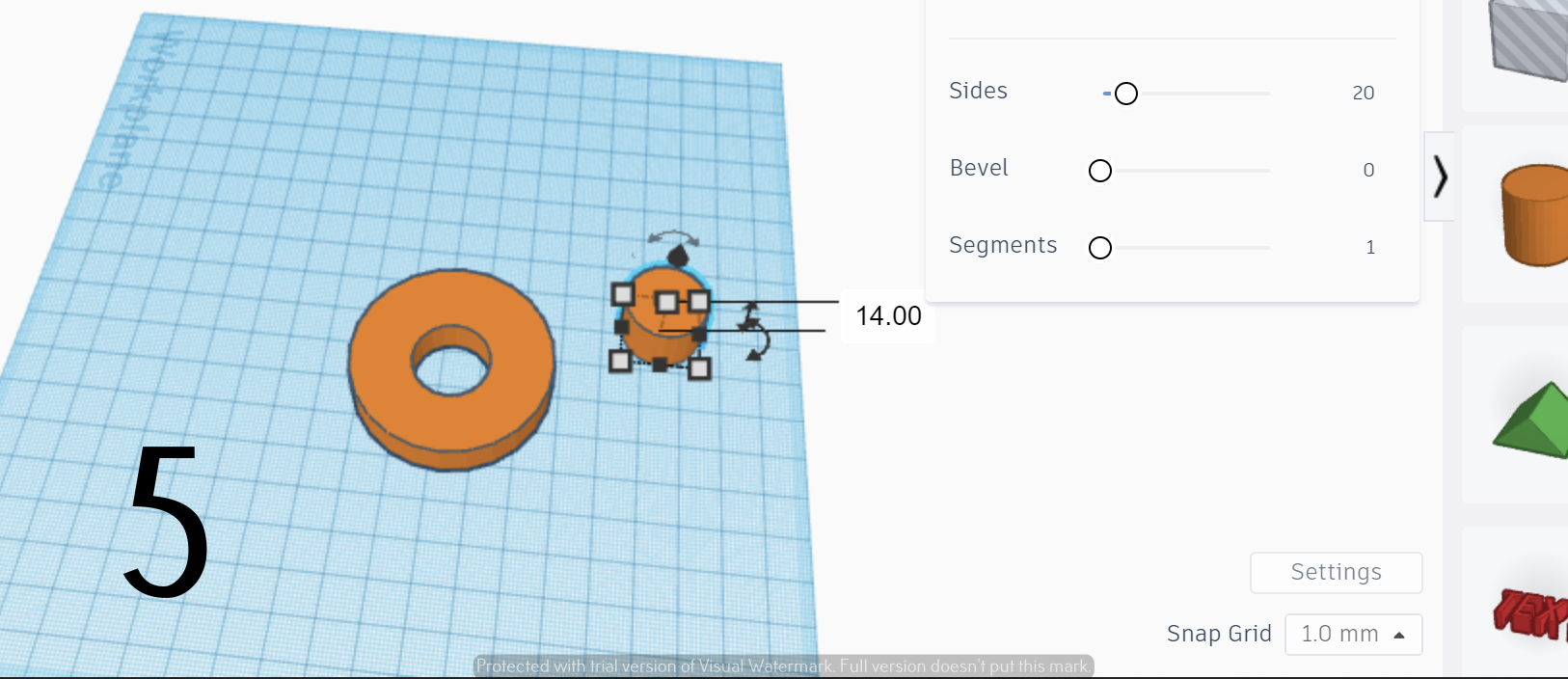This screenshot has width=1568, height=679.
Task: Click the Sides value 20
Action: 1363,93
